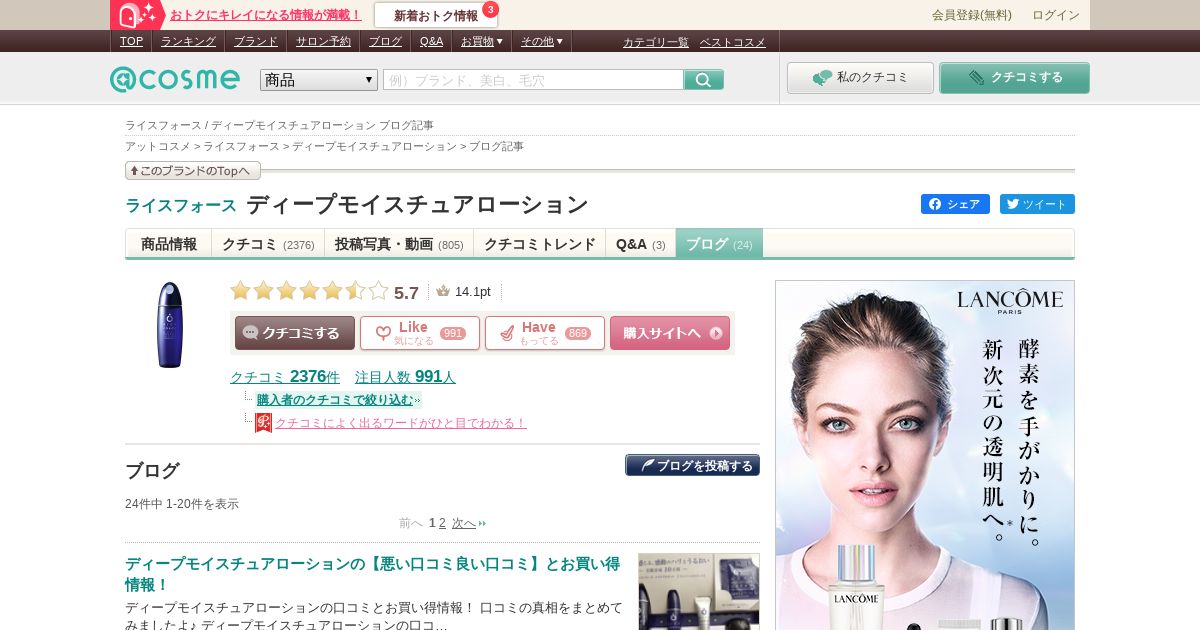Screen dimensions: 1200x630
Task: Toggle Like 気になる button
Action: [420, 333]
